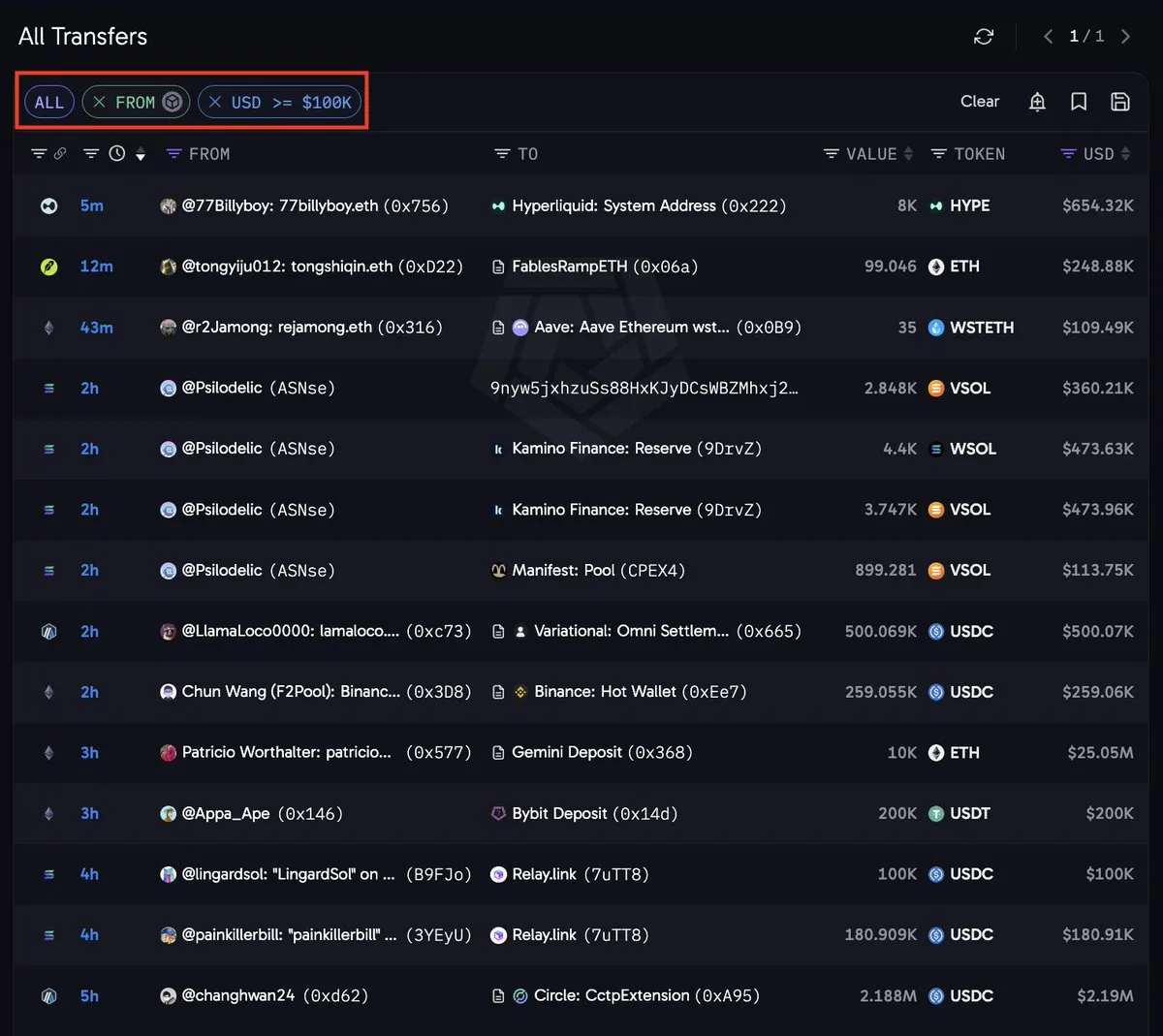The height and width of the screenshot is (1036, 1163).
Task: Clear all applied filters
Action: tap(980, 102)
